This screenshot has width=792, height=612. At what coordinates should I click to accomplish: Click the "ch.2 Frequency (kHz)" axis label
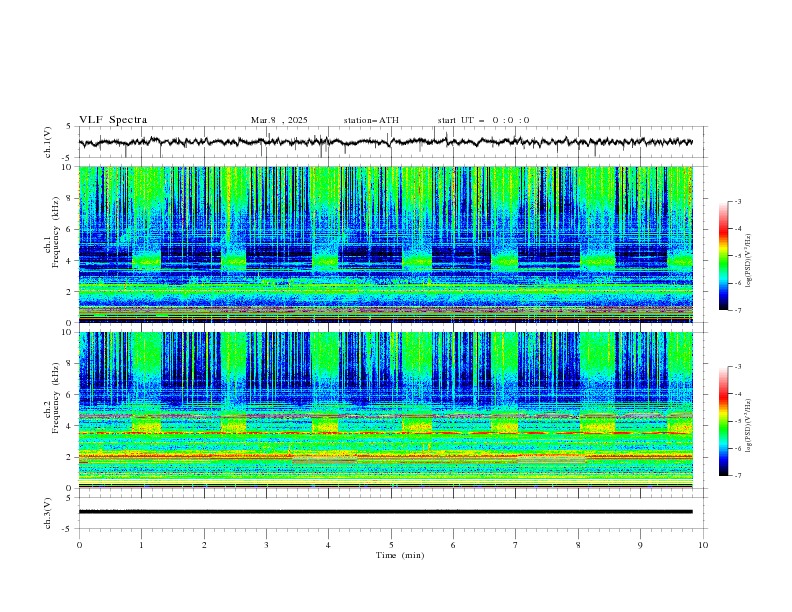pos(52,398)
